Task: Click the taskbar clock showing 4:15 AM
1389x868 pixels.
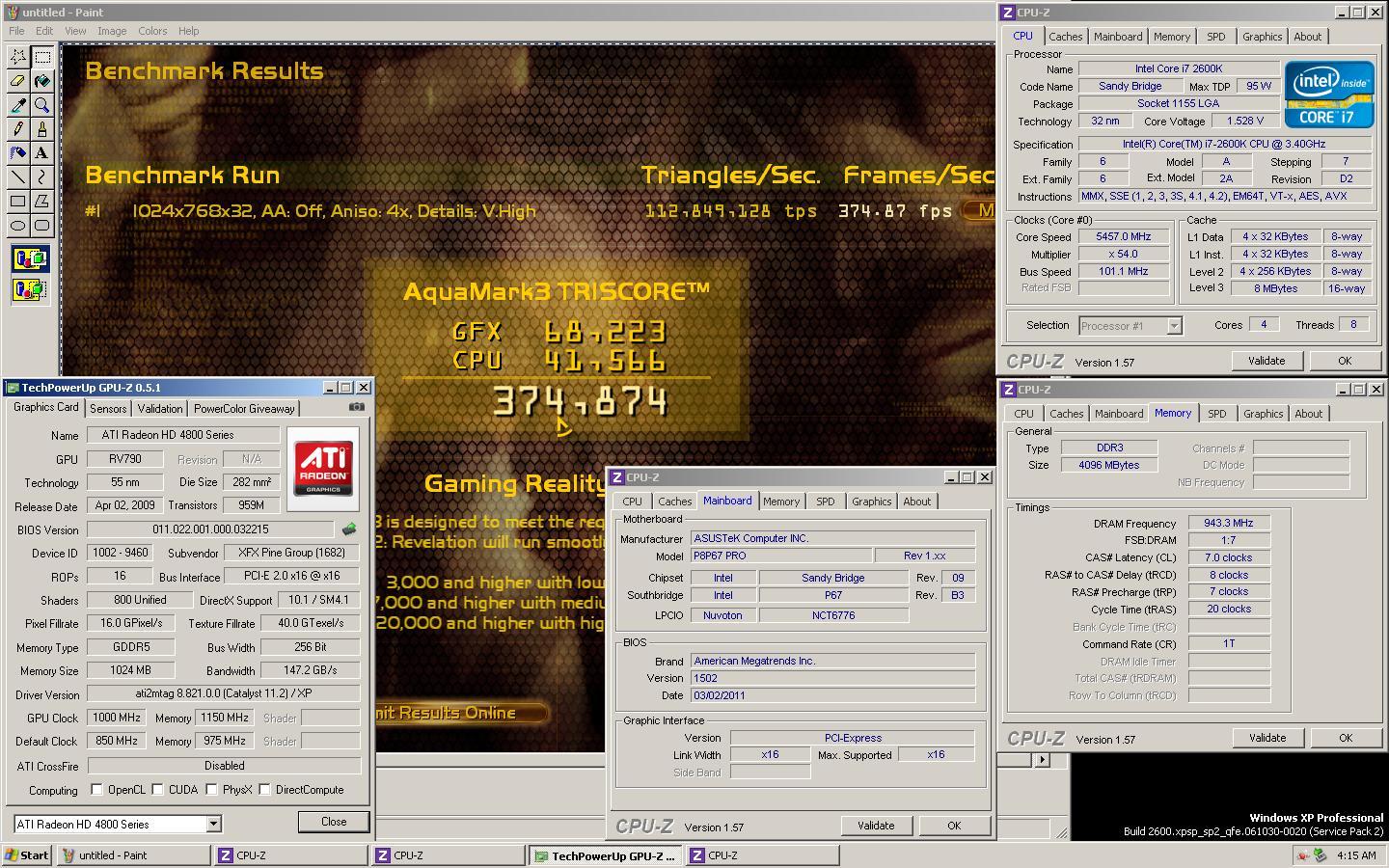Action: pyautogui.click(x=1355, y=855)
